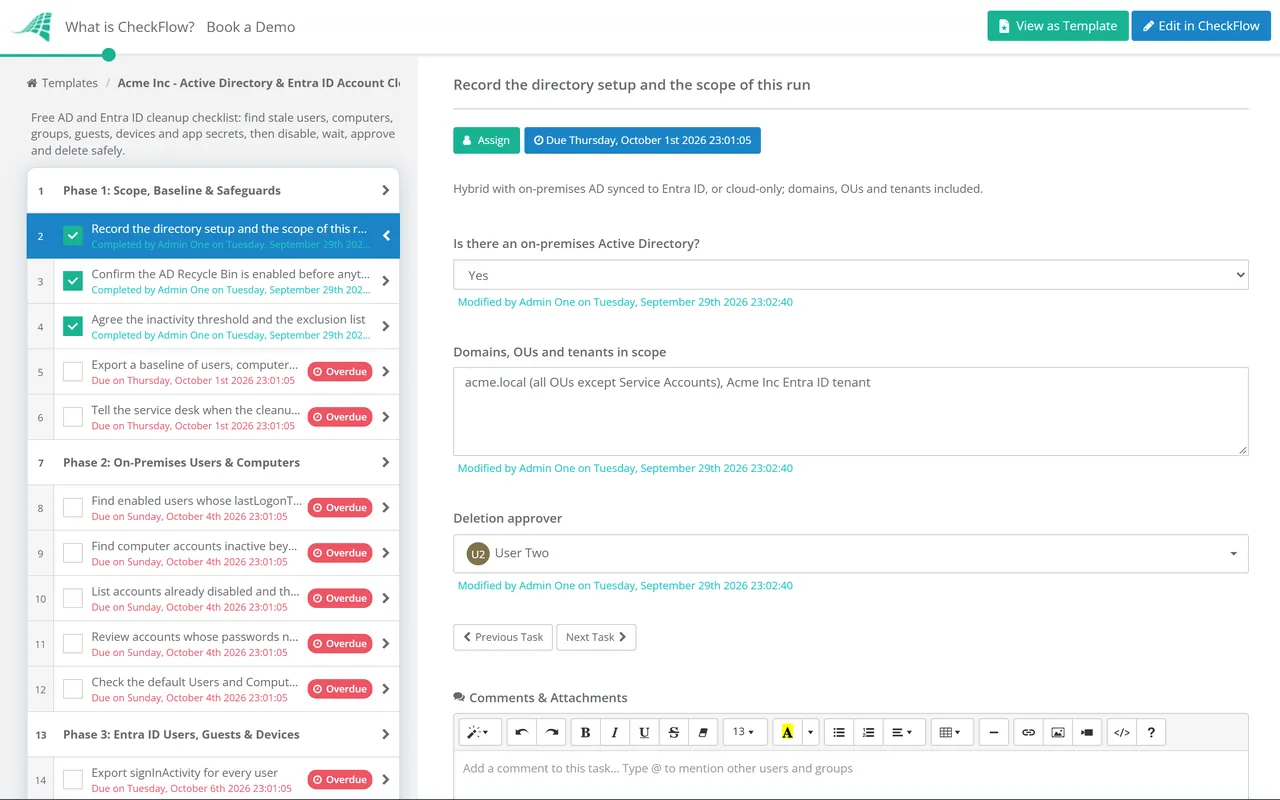Viewport: 1280px width, 800px height.
Task: Open the highlight color picker arrow
Action: point(810,732)
